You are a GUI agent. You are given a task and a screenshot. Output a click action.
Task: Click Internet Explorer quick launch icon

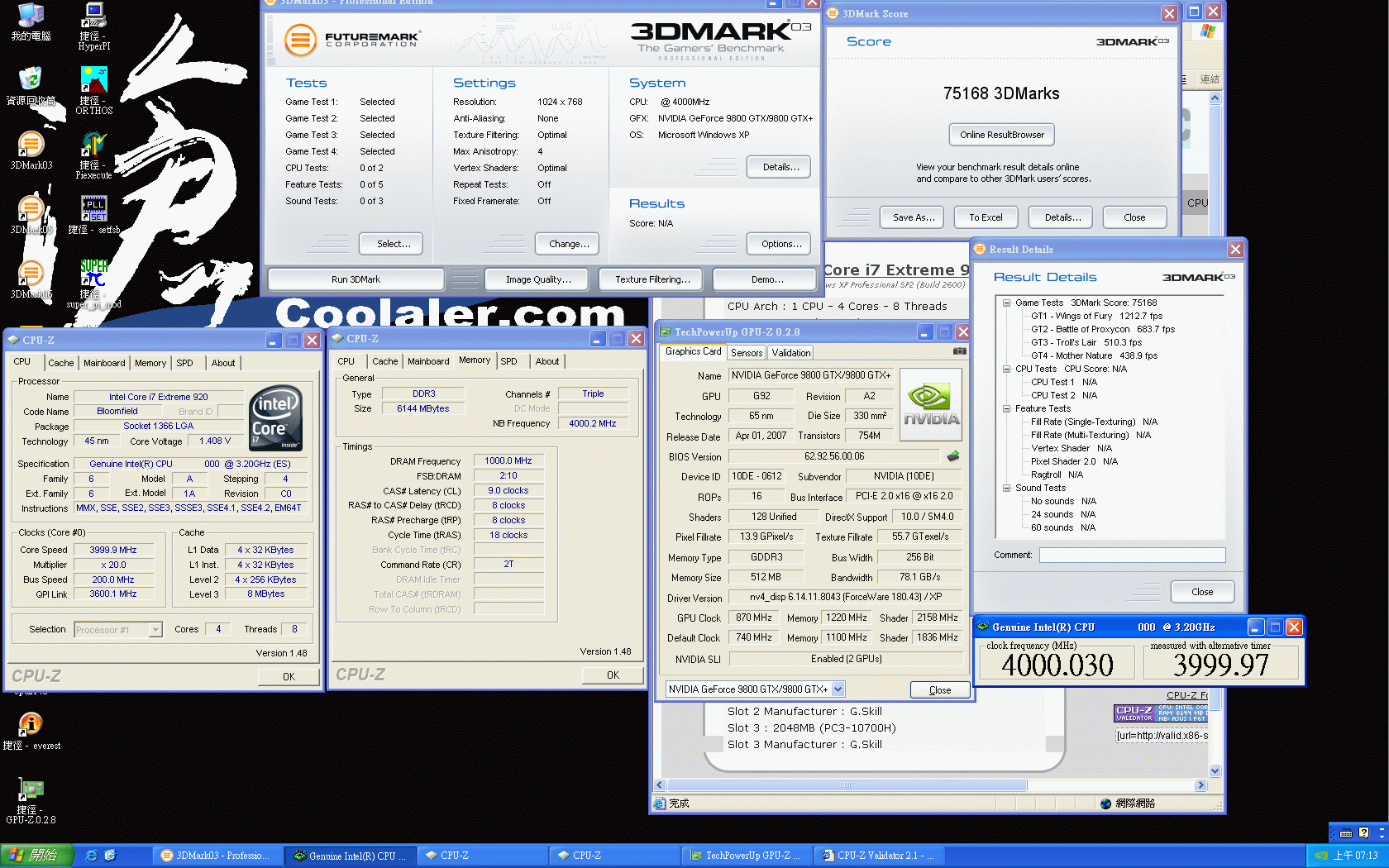[92, 856]
